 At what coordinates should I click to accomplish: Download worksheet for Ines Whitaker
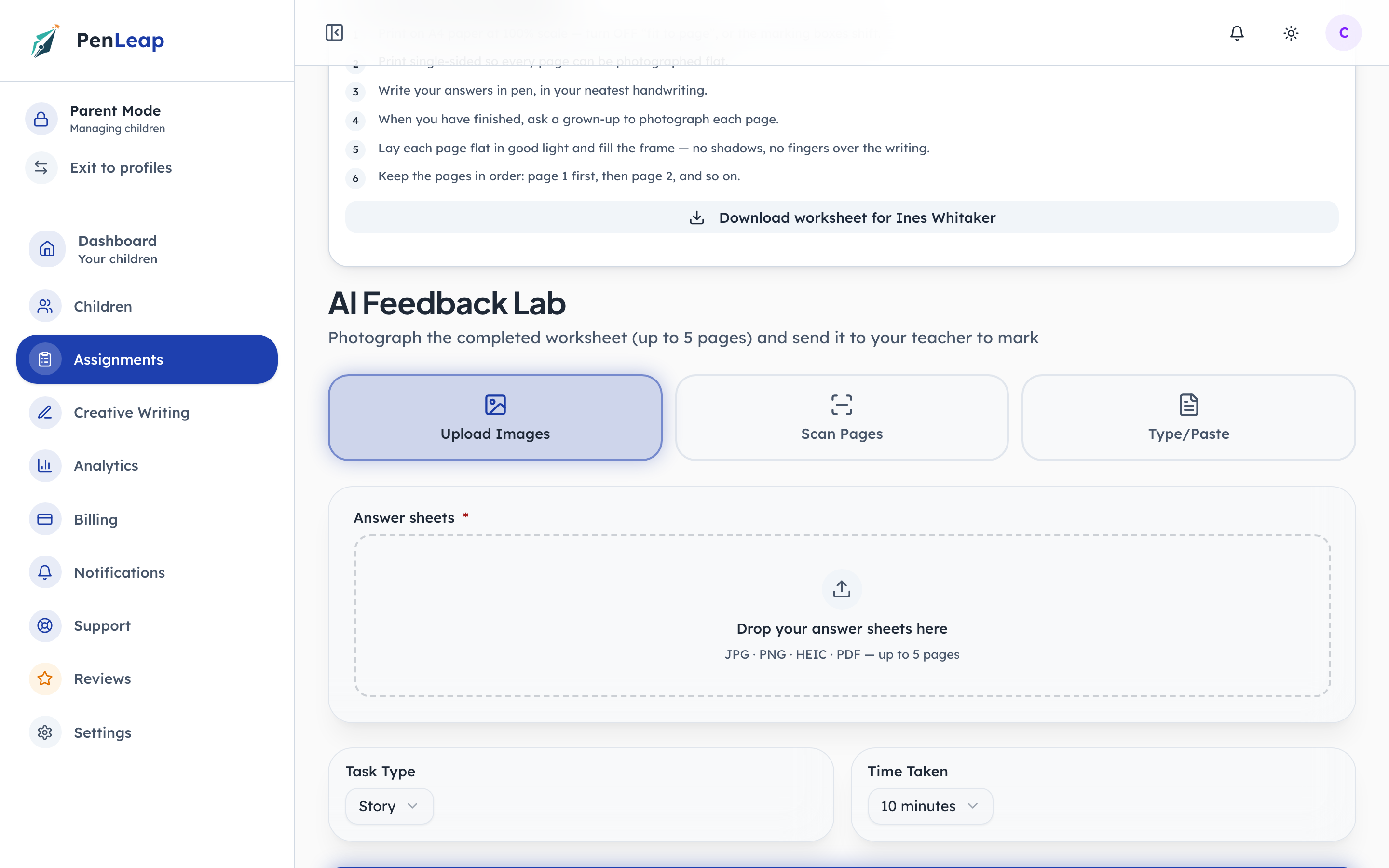click(x=842, y=217)
